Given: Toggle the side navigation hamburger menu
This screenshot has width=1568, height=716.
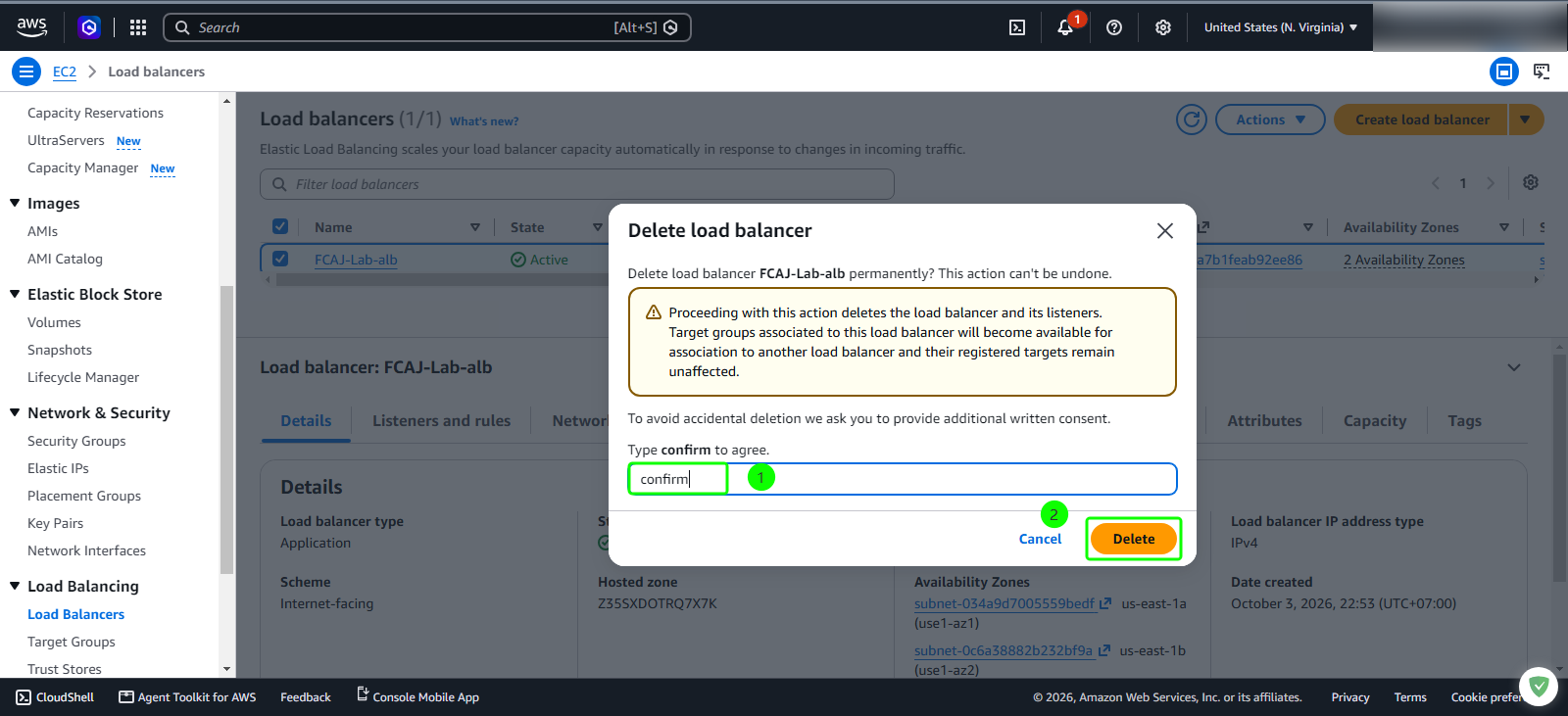Looking at the screenshot, I should [x=26, y=72].
